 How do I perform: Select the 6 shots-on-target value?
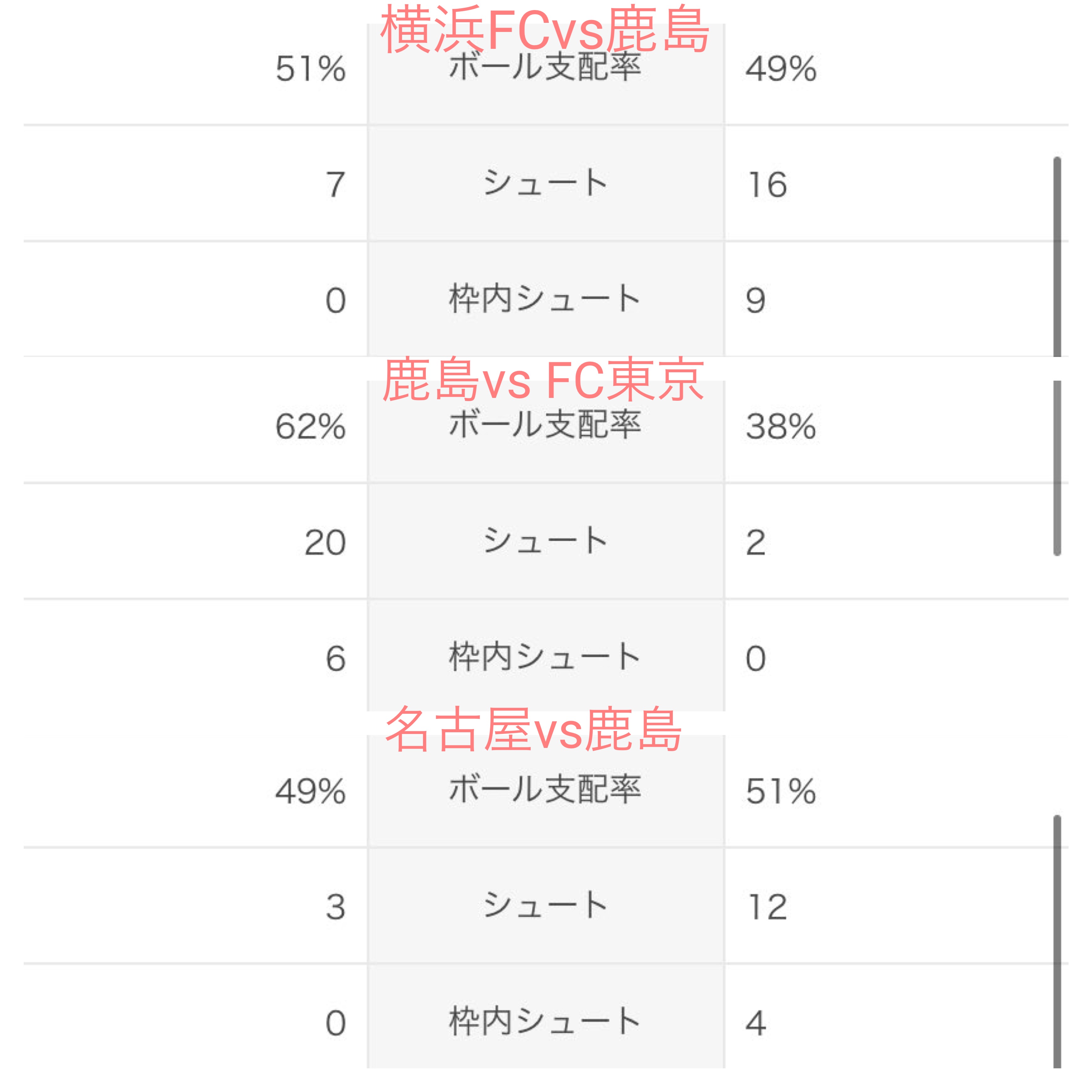pos(336,659)
